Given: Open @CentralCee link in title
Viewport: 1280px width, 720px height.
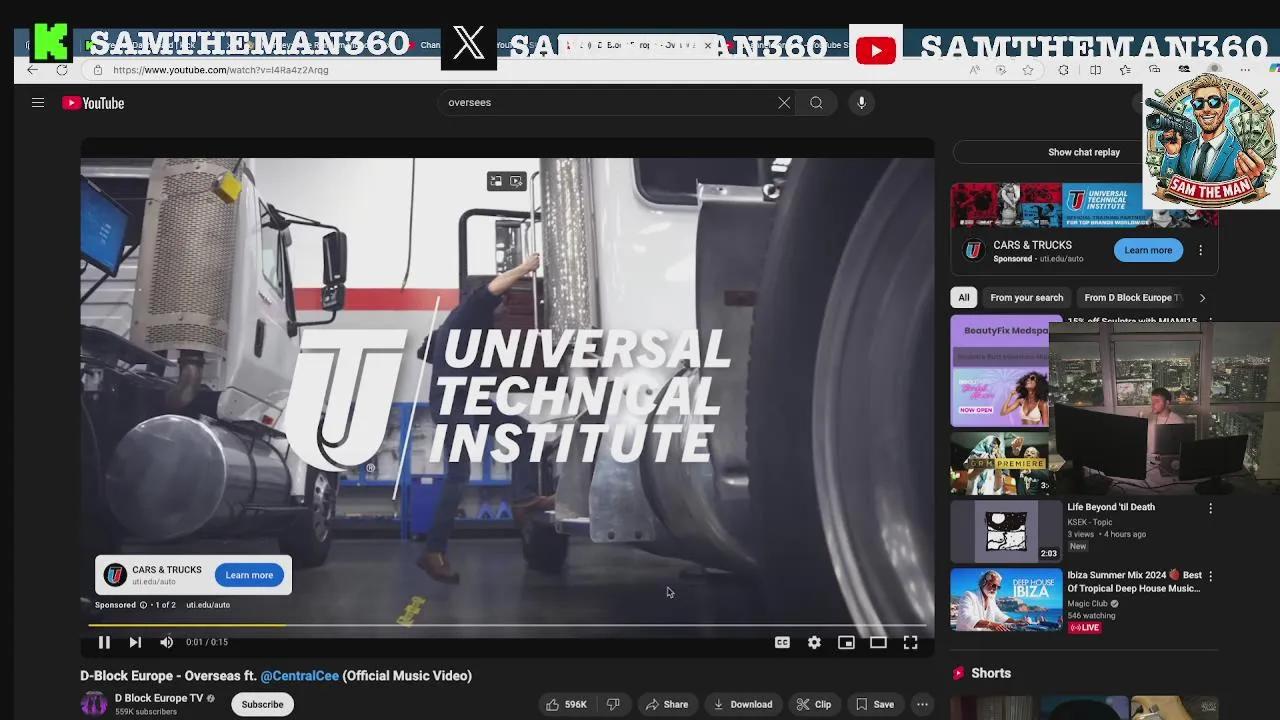Looking at the screenshot, I should (x=300, y=676).
